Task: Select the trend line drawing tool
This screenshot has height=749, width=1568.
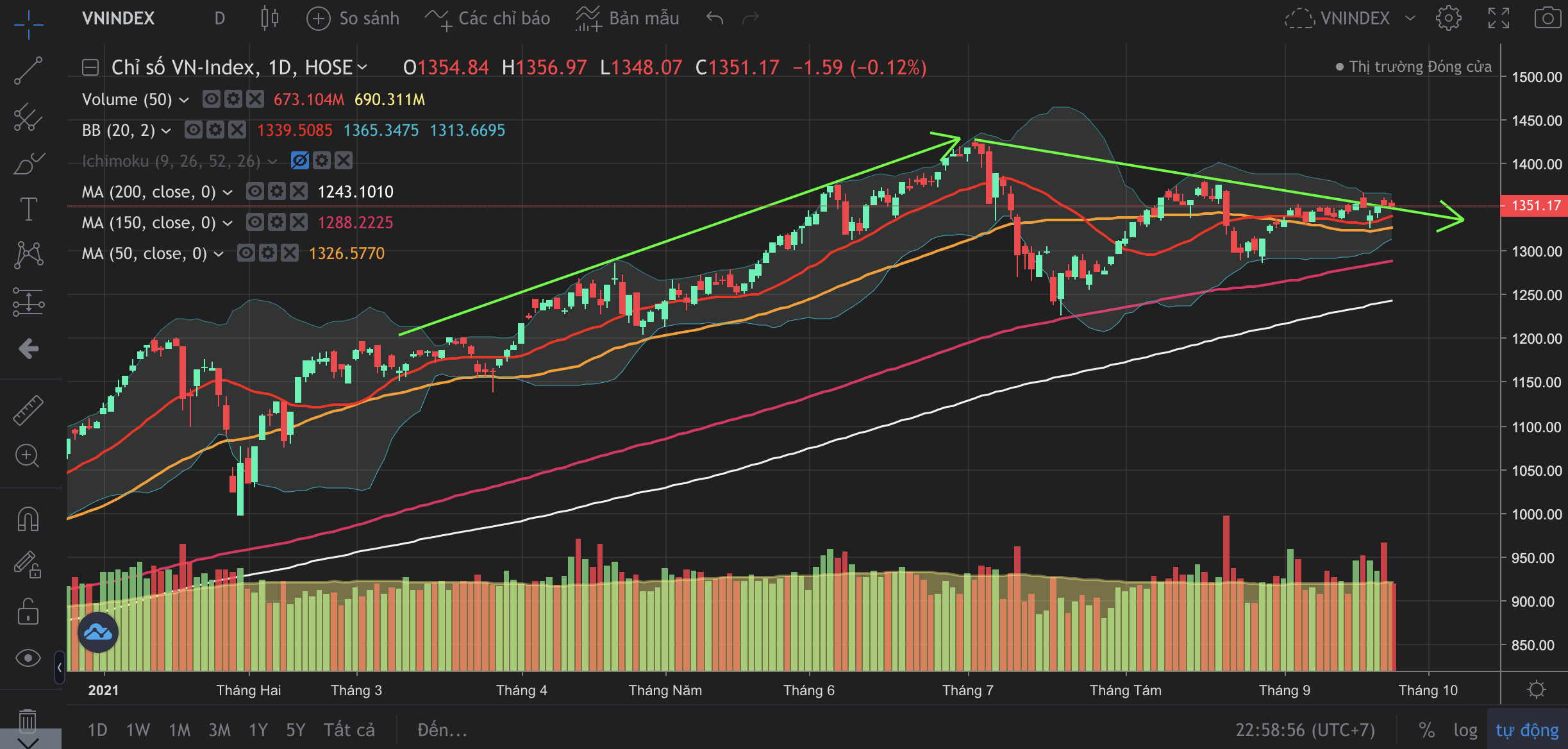Action: pos(28,71)
